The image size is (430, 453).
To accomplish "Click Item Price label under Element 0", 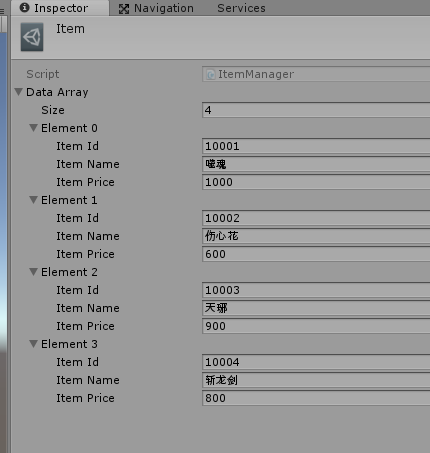I will (85, 182).
